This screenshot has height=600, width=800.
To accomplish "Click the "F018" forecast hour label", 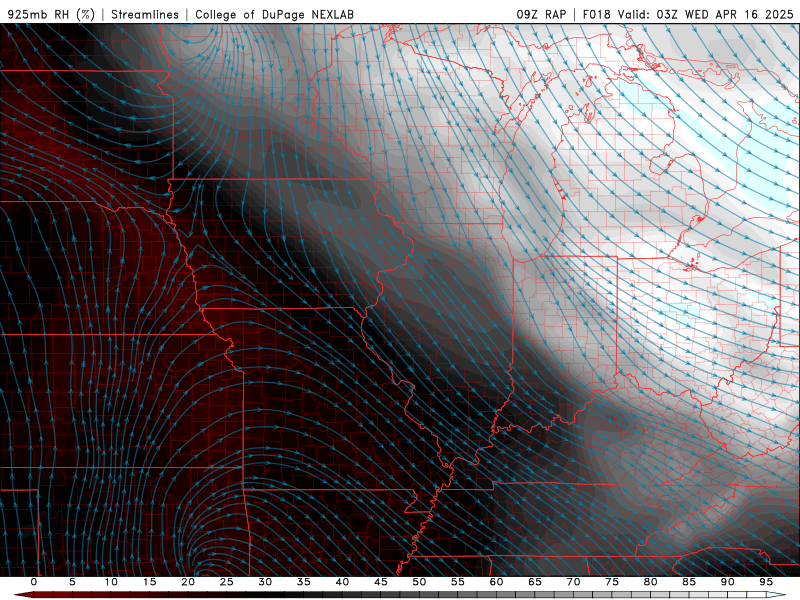I will point(596,14).
